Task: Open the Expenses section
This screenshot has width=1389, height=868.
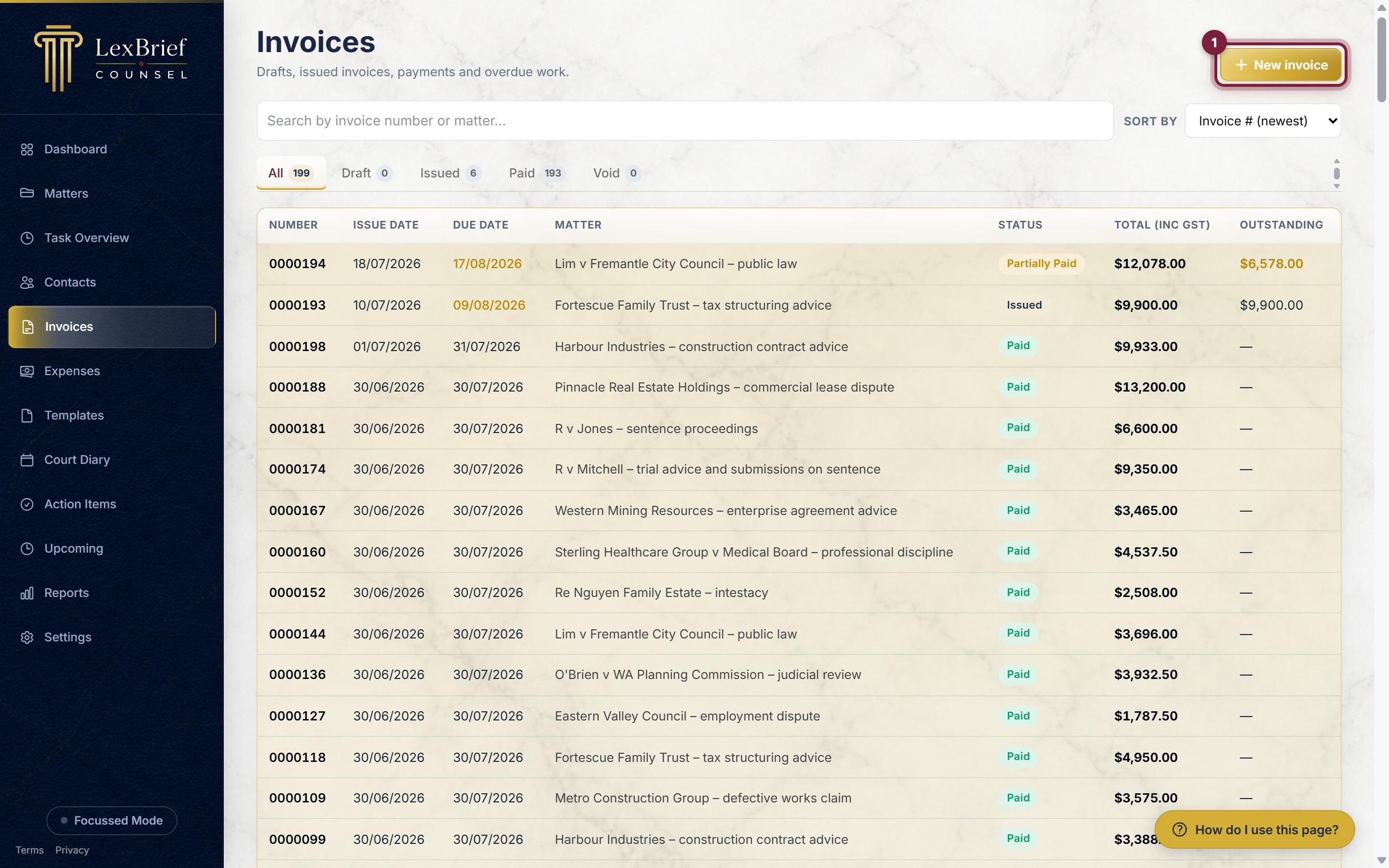Action: click(x=112, y=371)
